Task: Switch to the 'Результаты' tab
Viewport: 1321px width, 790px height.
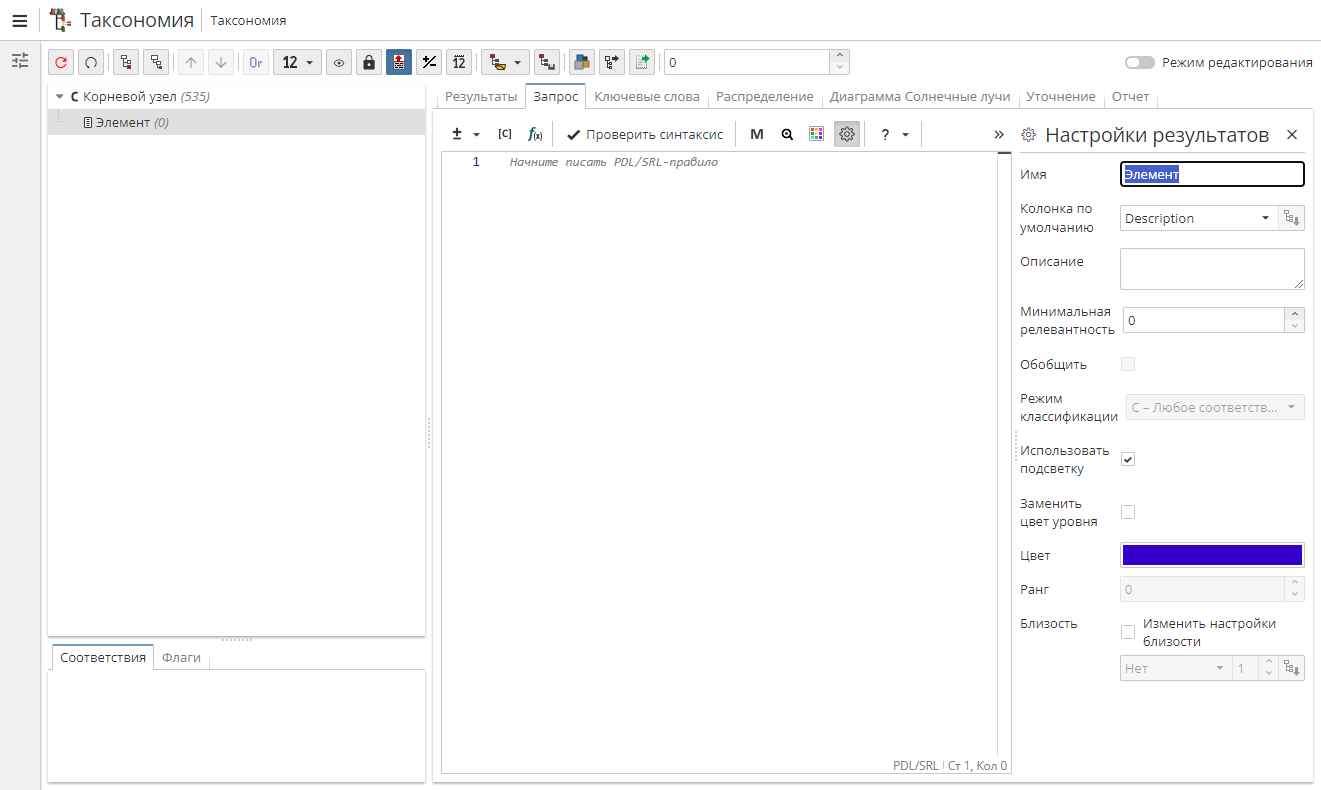Action: (481, 97)
